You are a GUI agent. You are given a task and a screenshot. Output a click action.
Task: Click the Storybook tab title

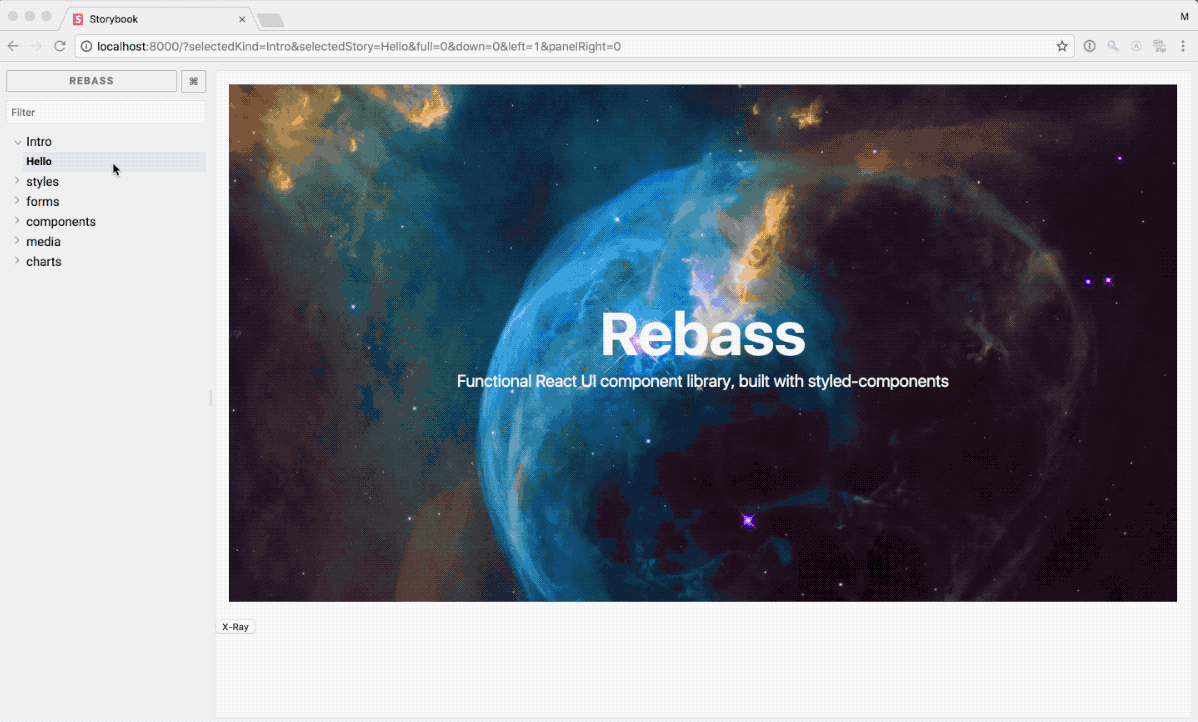(x=114, y=19)
